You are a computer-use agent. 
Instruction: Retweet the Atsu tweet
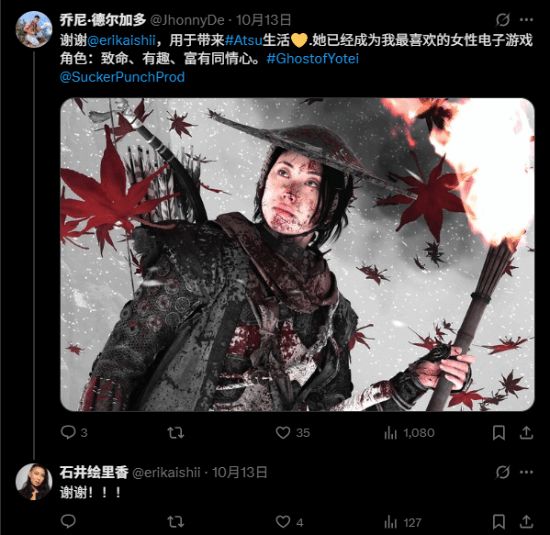[176, 433]
